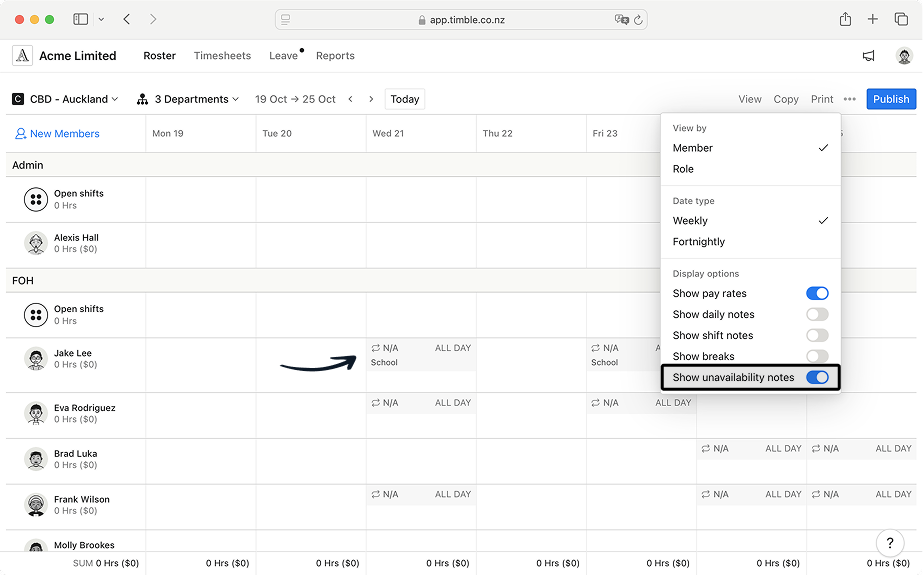This screenshot has width=923, height=576.
Task: Enable Show shift notes switch
Action: (817, 335)
